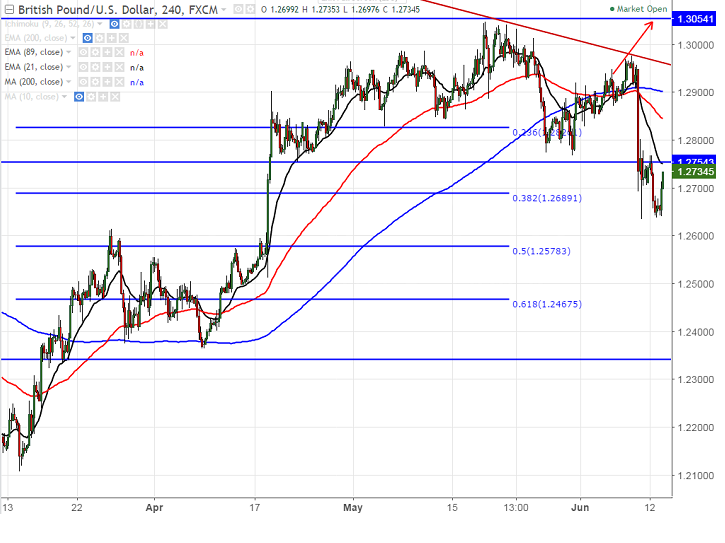
Task: Expand the Ichimoku indicator dropdown arrow
Action: 99,24
